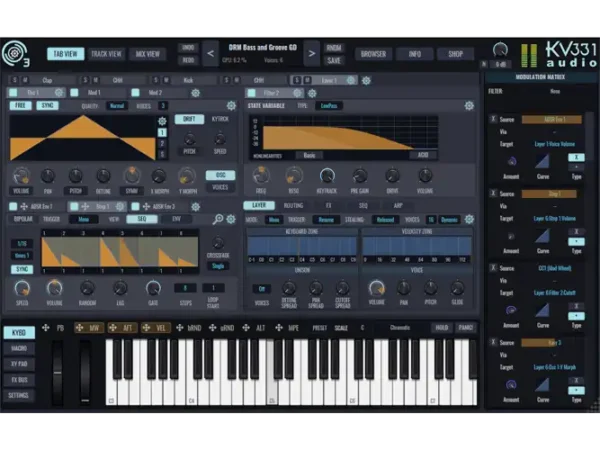Click the BROWSER button
The width and height of the screenshot is (600, 450).
(x=373, y=54)
